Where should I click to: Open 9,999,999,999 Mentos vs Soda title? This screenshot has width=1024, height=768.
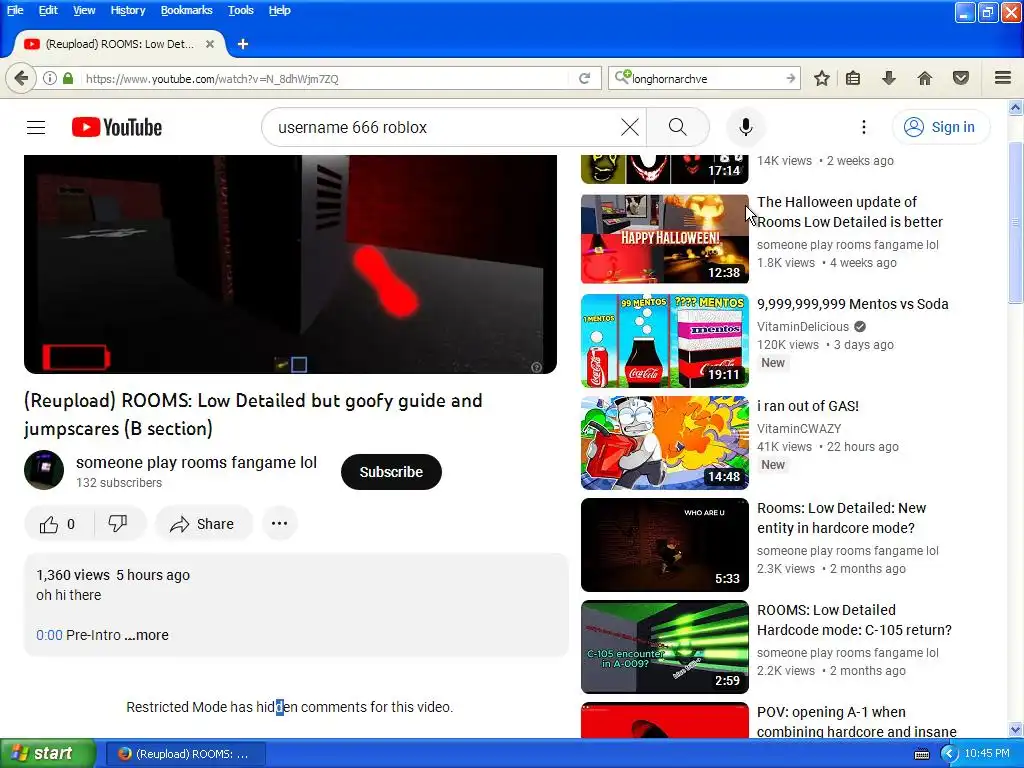click(x=852, y=304)
